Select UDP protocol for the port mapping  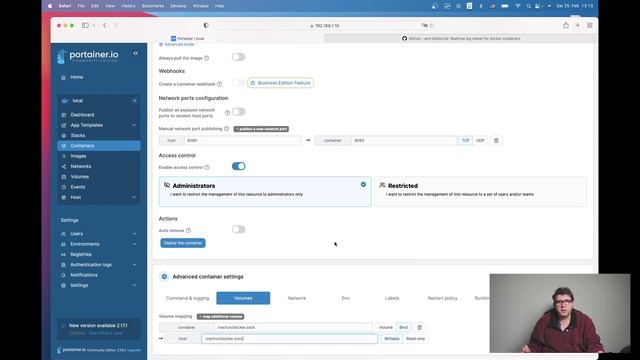[x=480, y=140]
